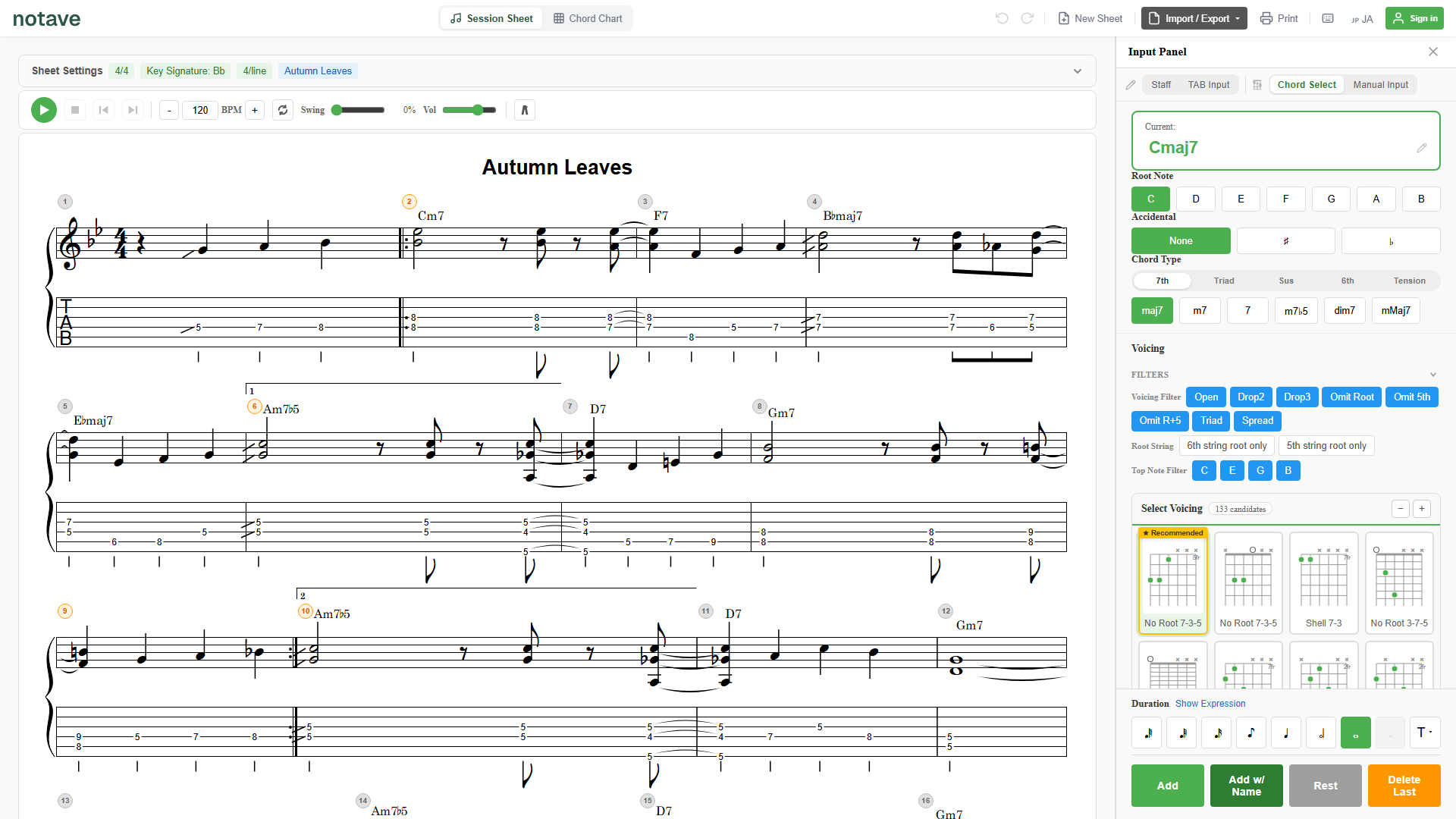
Task: Enable 6th string root only filter
Action: [x=1227, y=446]
